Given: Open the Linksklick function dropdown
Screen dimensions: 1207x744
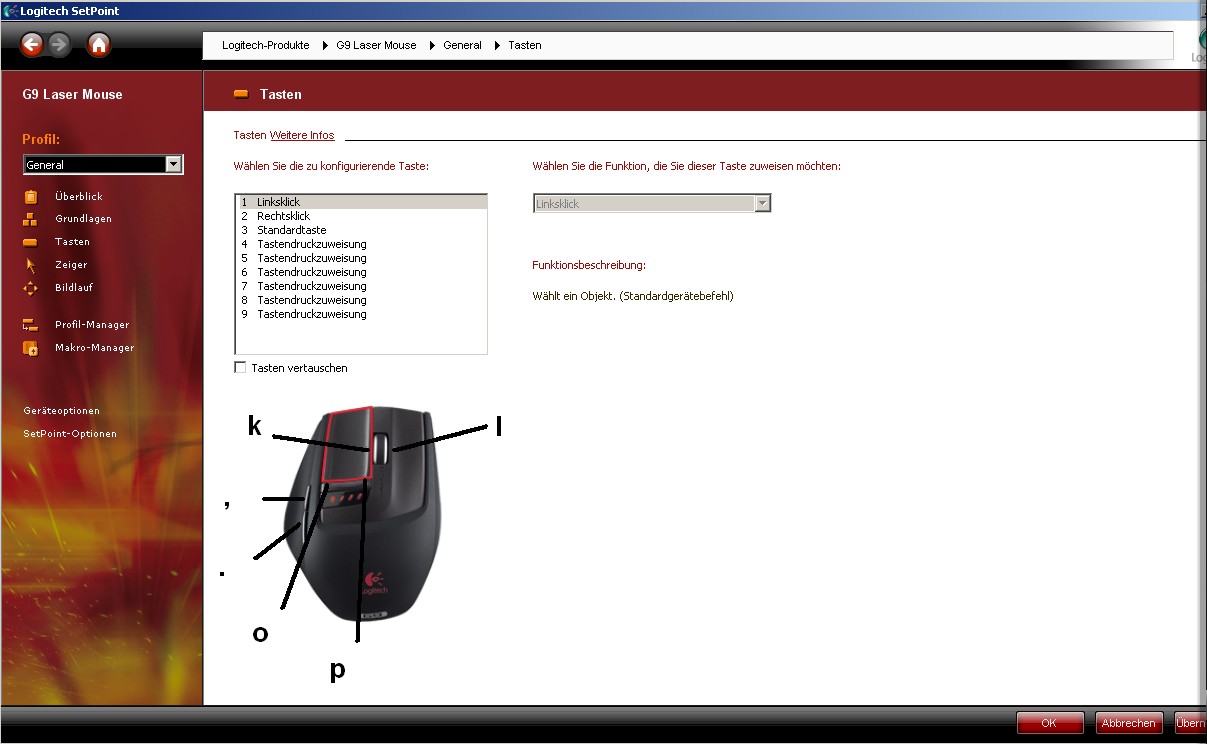Looking at the screenshot, I should [x=652, y=203].
